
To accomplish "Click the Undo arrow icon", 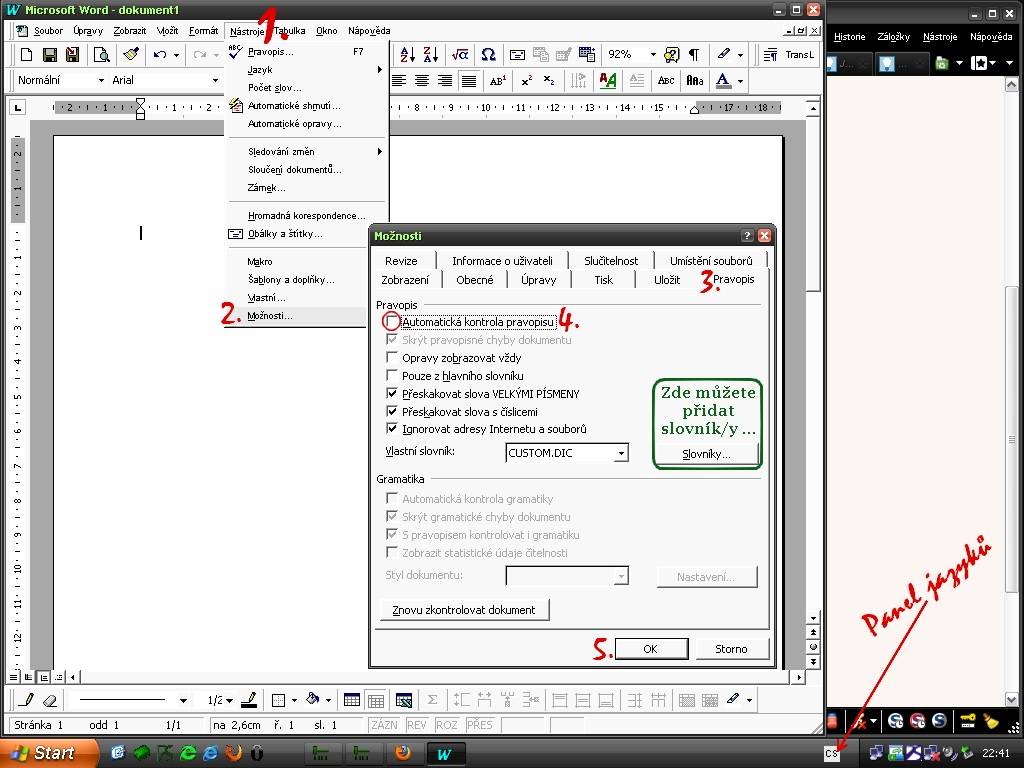I will tap(160, 55).
